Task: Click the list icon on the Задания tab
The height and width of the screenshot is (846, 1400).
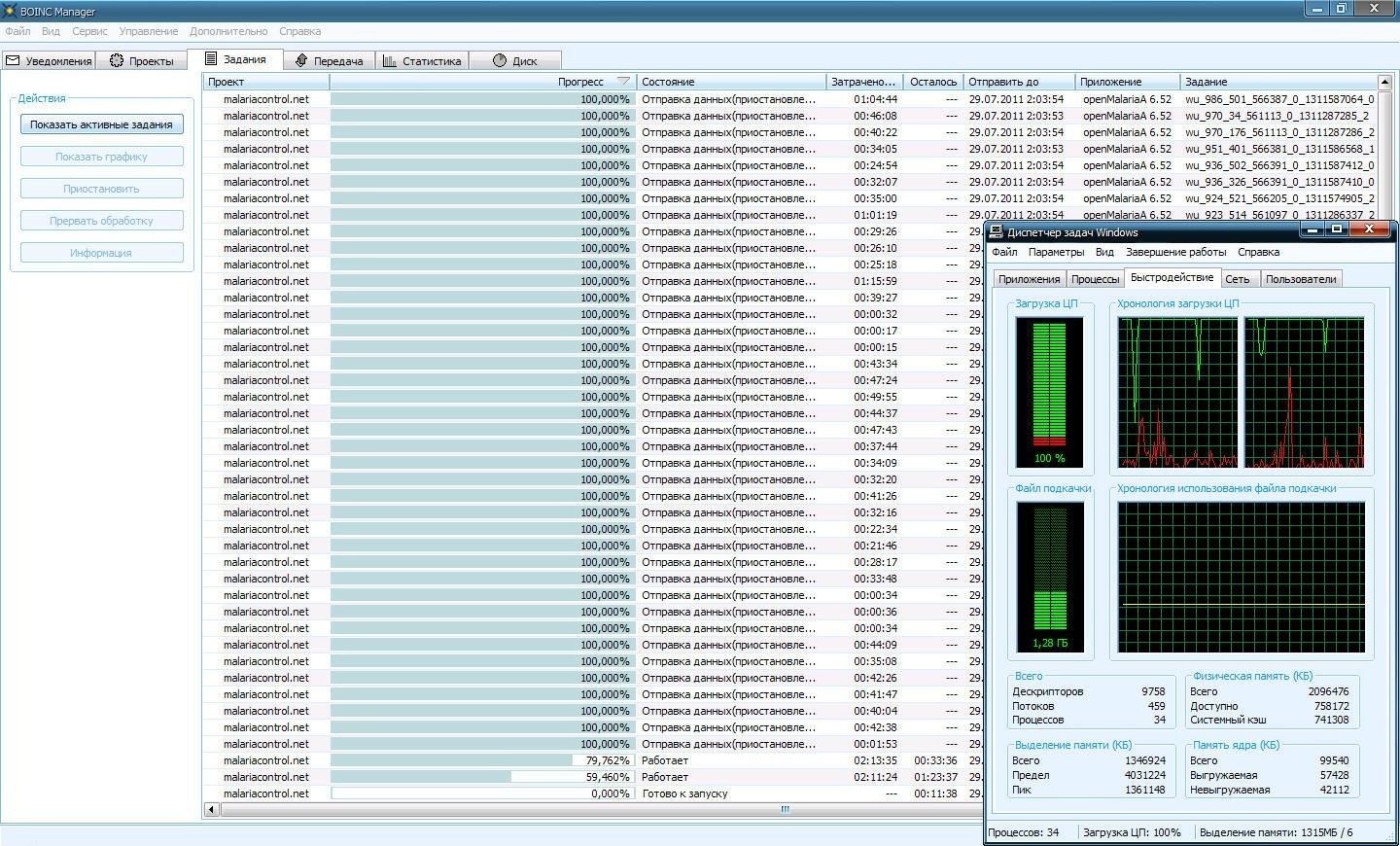Action: click(x=211, y=58)
